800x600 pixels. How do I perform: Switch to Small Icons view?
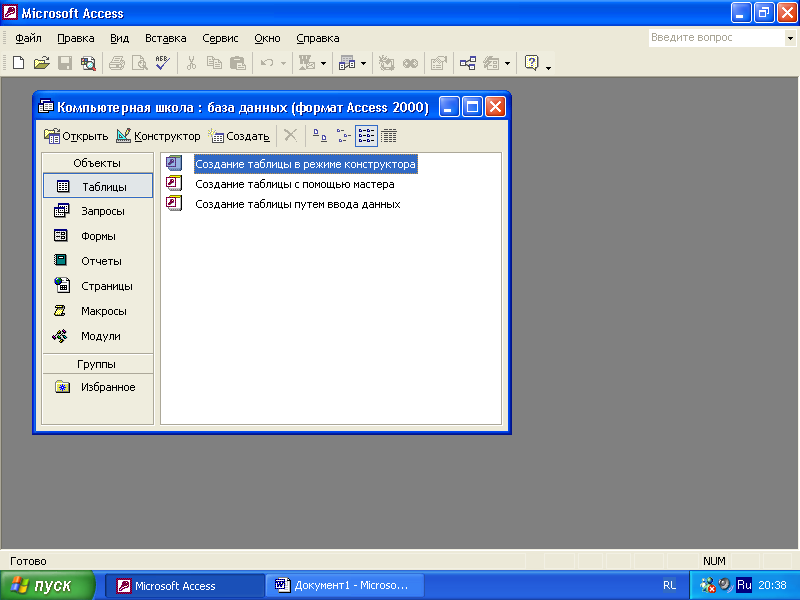[343, 136]
